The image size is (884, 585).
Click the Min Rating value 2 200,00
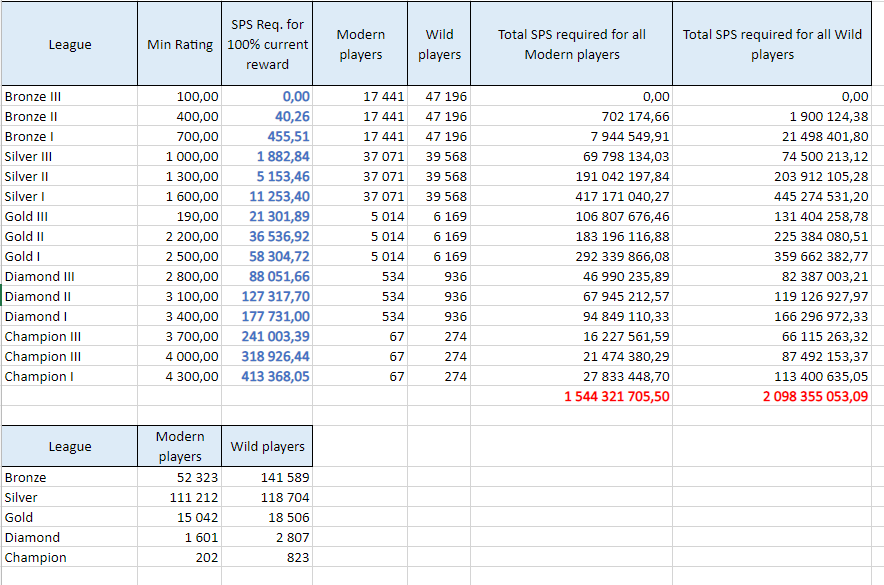tap(180, 236)
